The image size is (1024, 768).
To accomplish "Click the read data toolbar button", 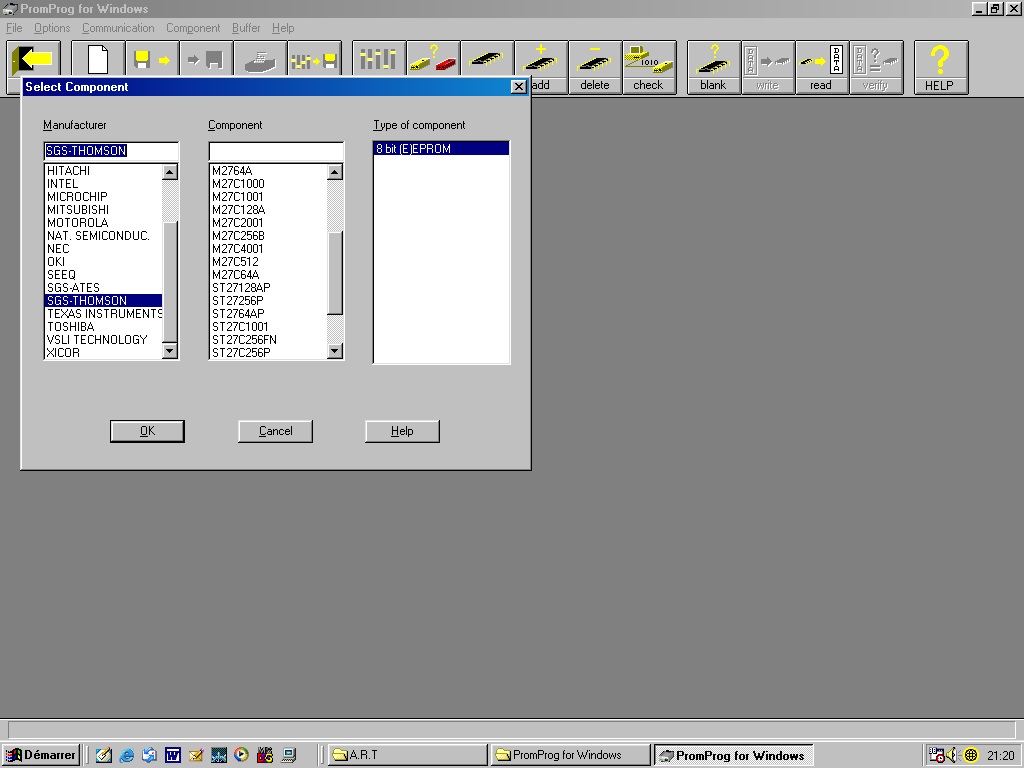I will point(822,67).
